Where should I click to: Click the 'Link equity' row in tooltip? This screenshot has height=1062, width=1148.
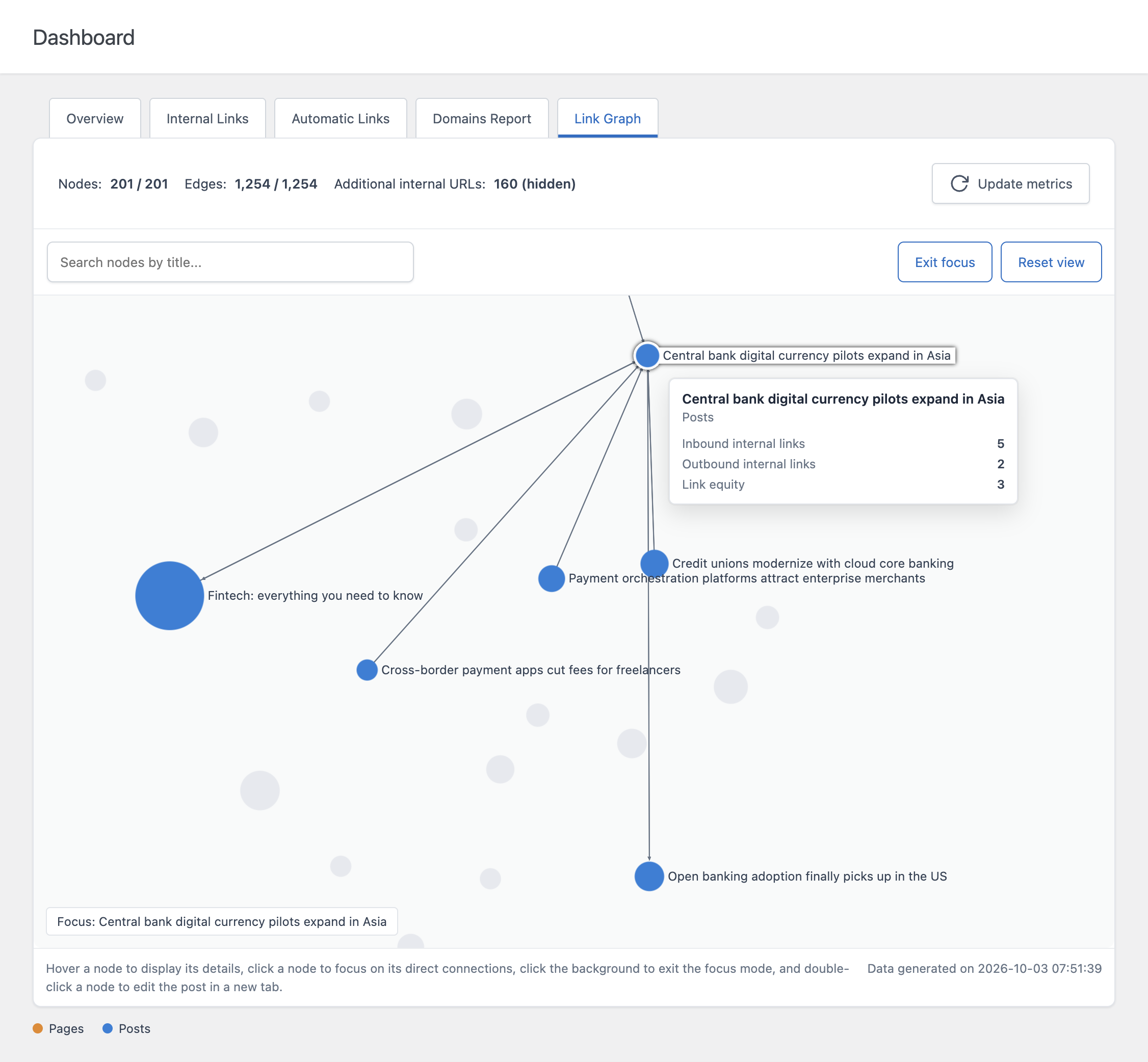[x=843, y=485]
